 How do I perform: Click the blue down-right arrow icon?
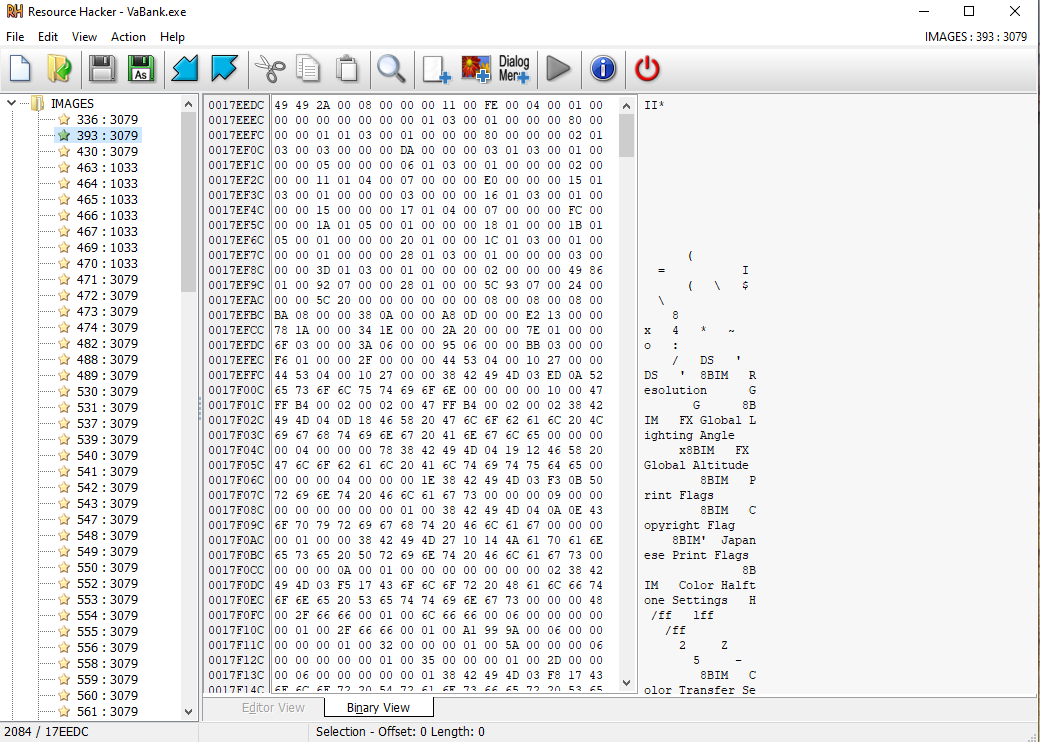pos(224,69)
